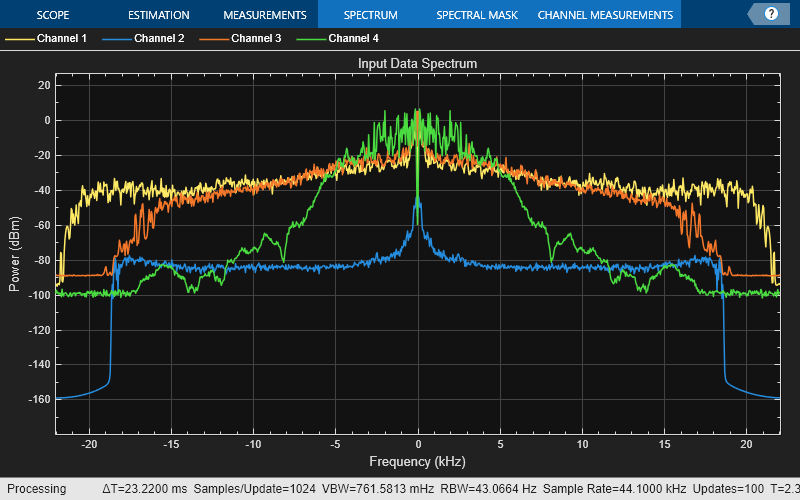Switch to the SCOPE tab
This screenshot has width=800, height=500.
click(x=53, y=15)
